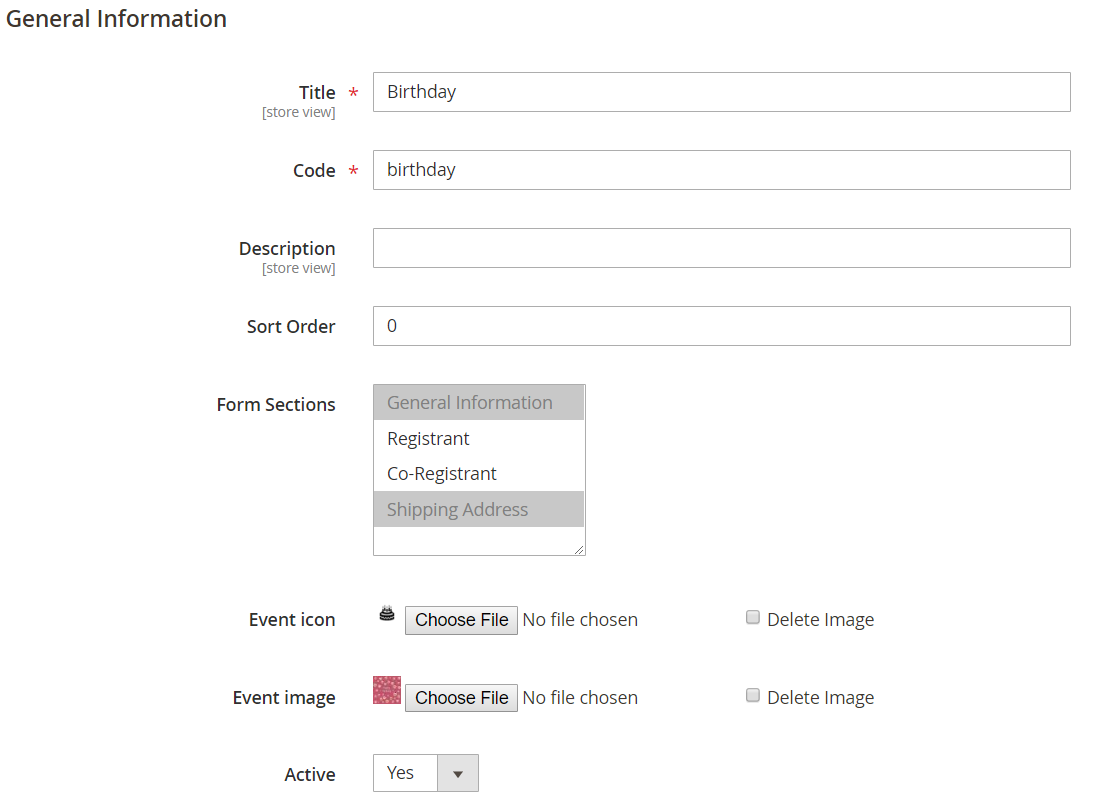Choose File for Event image
Image resolution: width=1102 pixels, height=804 pixels.
pyautogui.click(x=461, y=698)
